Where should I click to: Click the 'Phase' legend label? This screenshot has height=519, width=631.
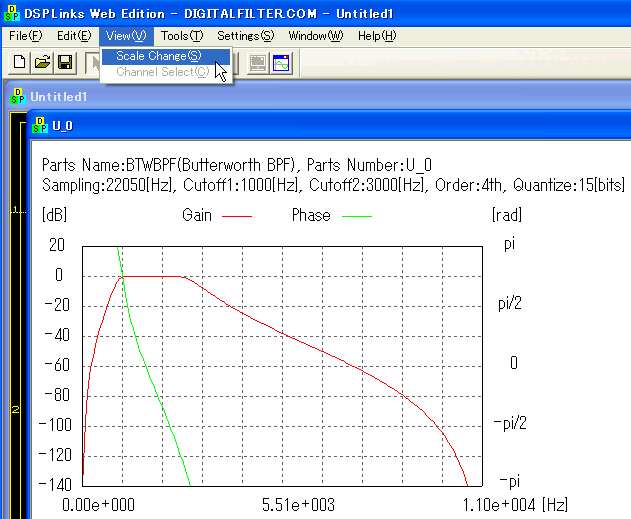click(x=311, y=215)
